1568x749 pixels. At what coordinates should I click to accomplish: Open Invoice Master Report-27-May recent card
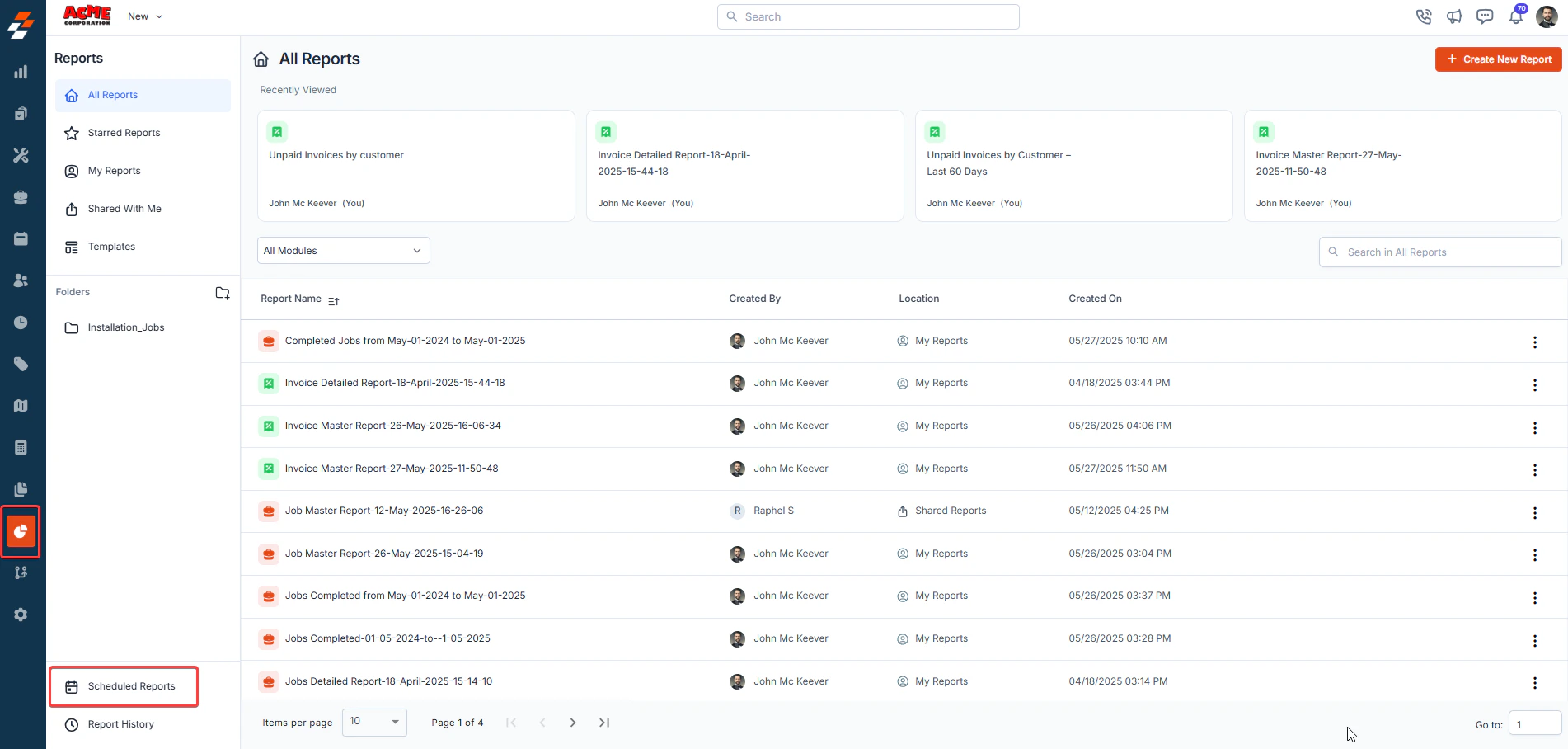tap(1402, 166)
